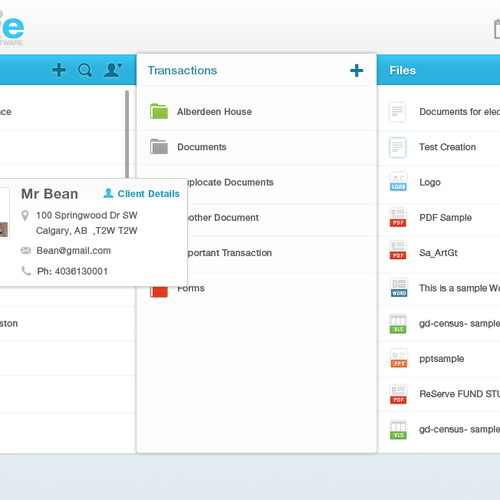Open the Sa_ArtGt PDF file
The image size is (500, 500).
point(438,253)
